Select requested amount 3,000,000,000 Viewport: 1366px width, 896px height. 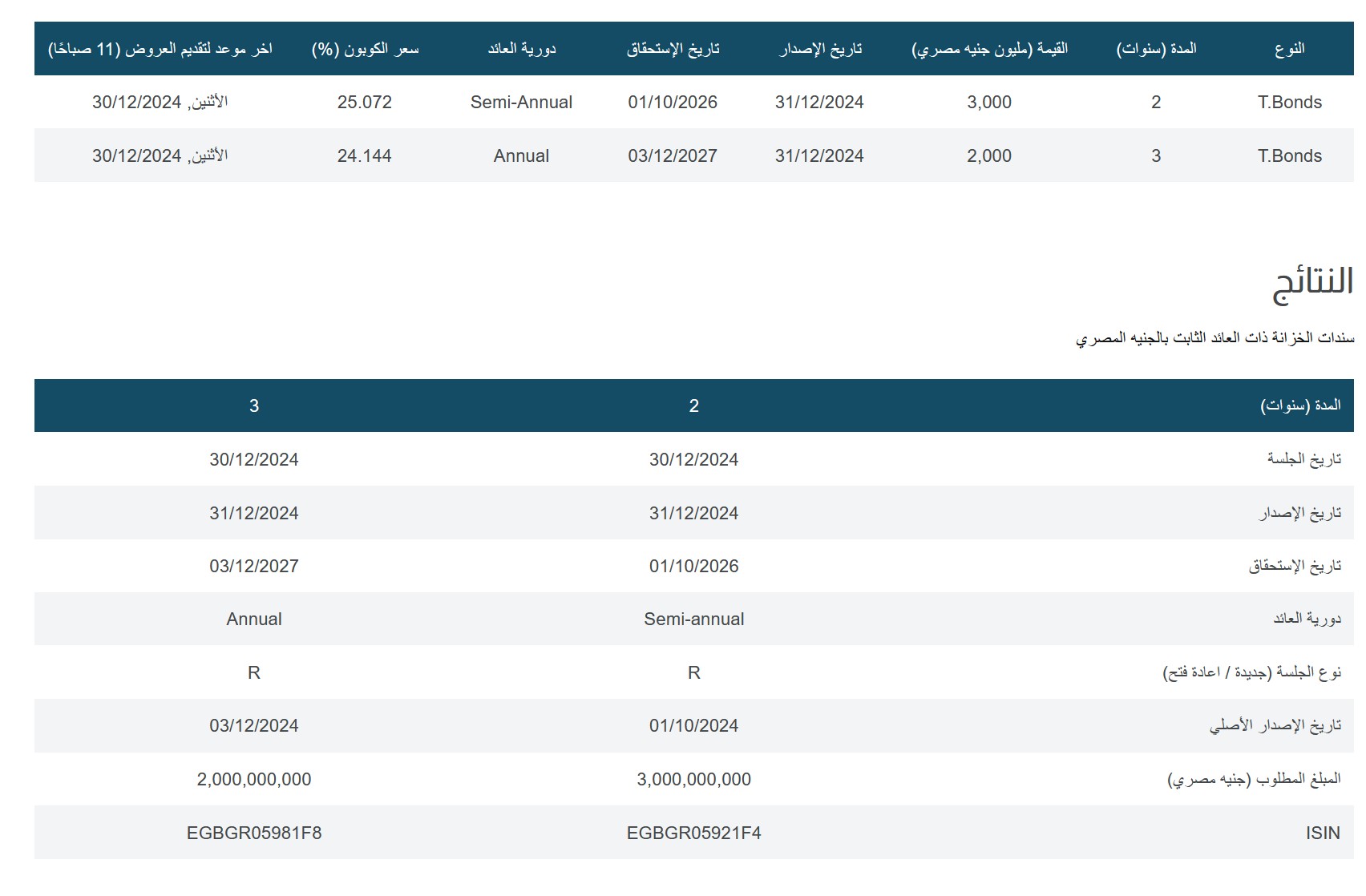[x=694, y=780]
